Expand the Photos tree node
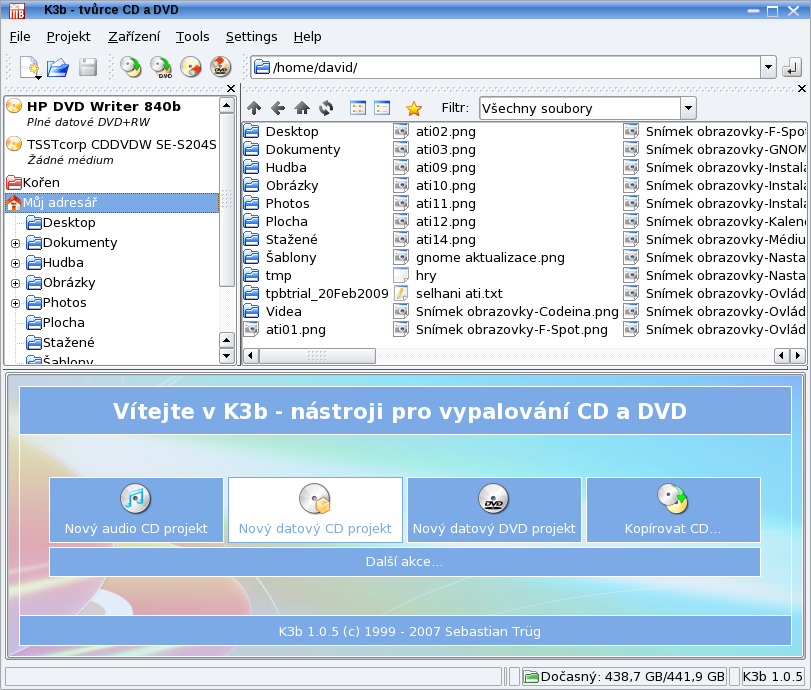The image size is (811, 690). 16,304
